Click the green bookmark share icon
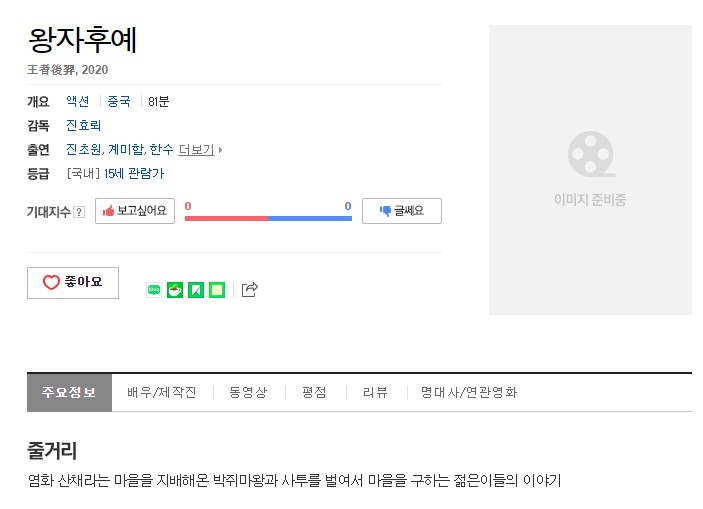The height and width of the screenshot is (509, 703). pos(196,290)
